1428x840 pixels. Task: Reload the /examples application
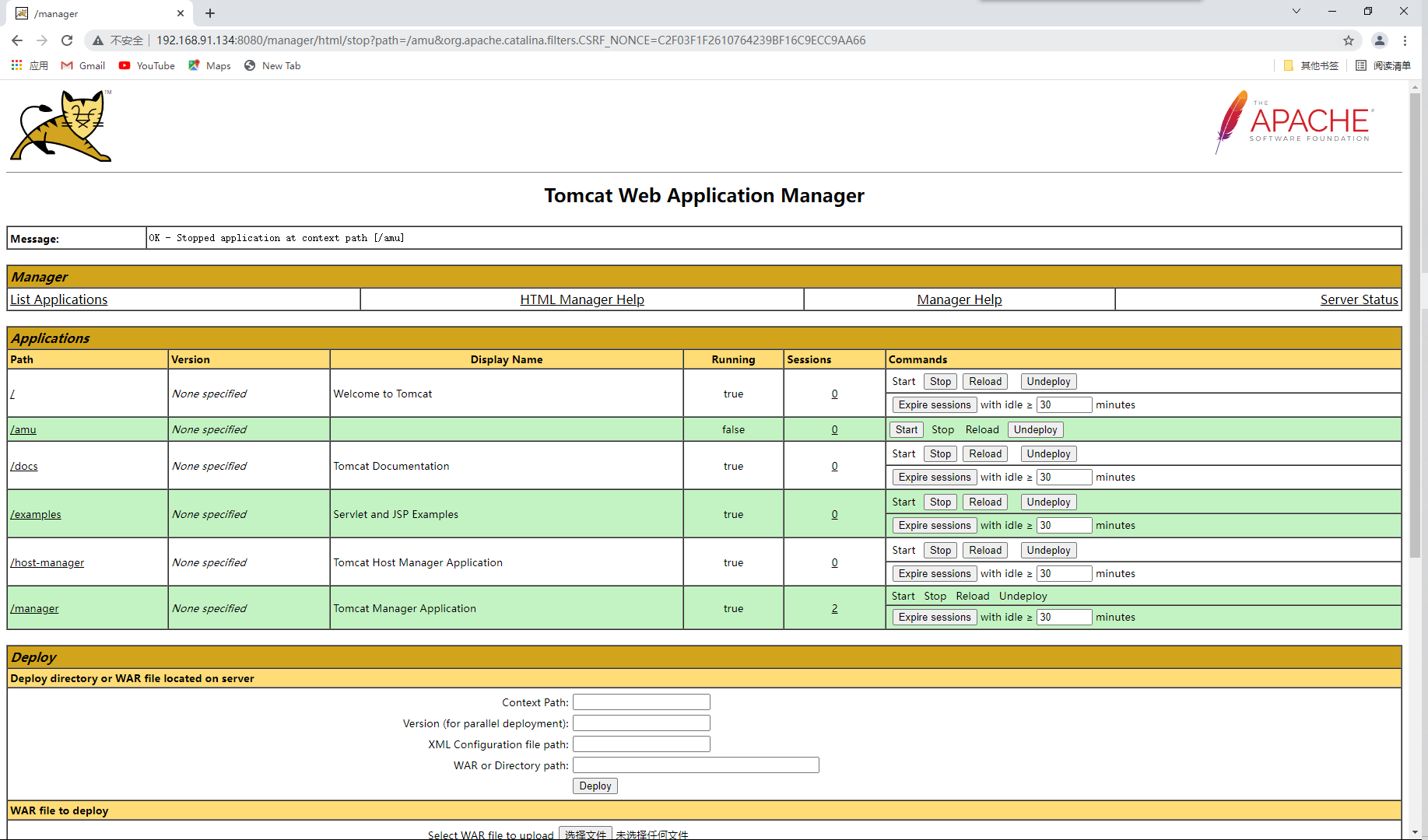(985, 502)
